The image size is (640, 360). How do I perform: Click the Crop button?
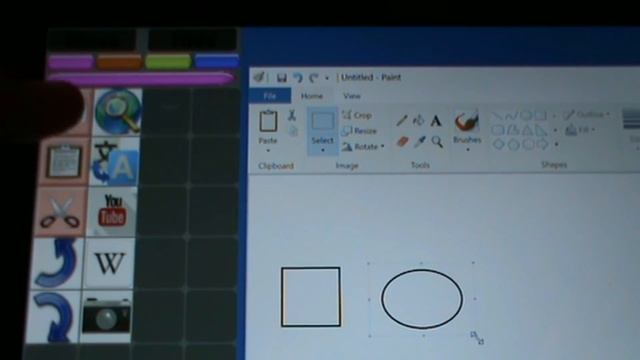[357, 116]
